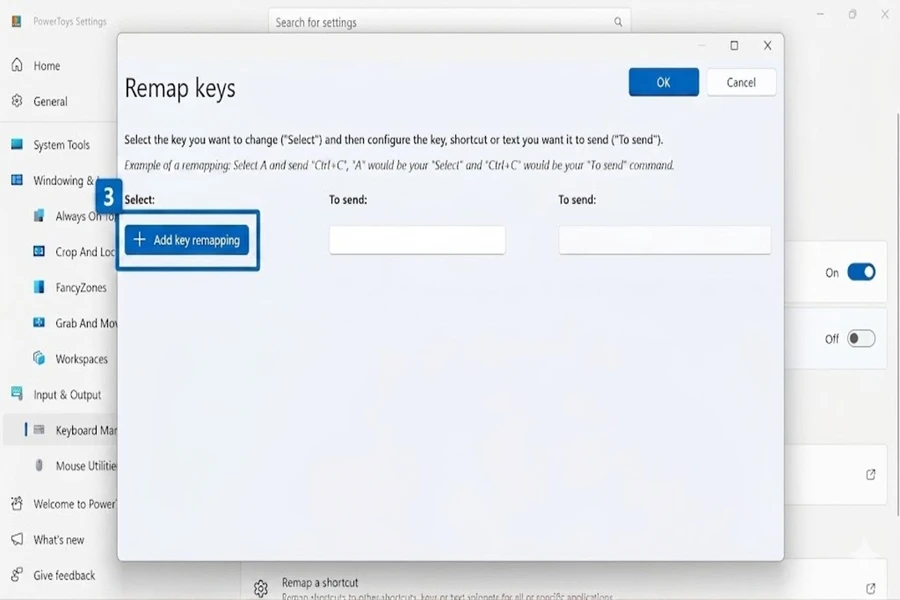Viewport: 900px width, 600px height.
Task: Select Keyboard Manager in sidebar
Action: 60,430
